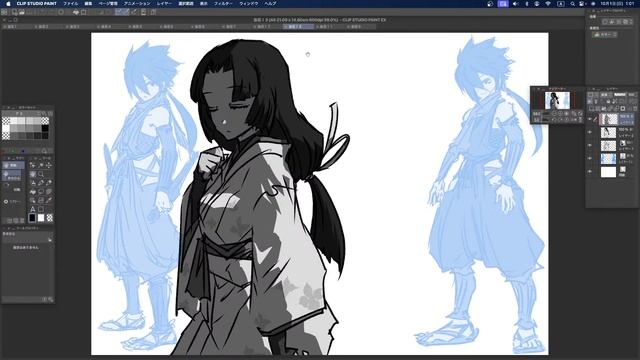640x360 pixels.
Task: Open the Apple menu
Action: (x=7, y=3)
